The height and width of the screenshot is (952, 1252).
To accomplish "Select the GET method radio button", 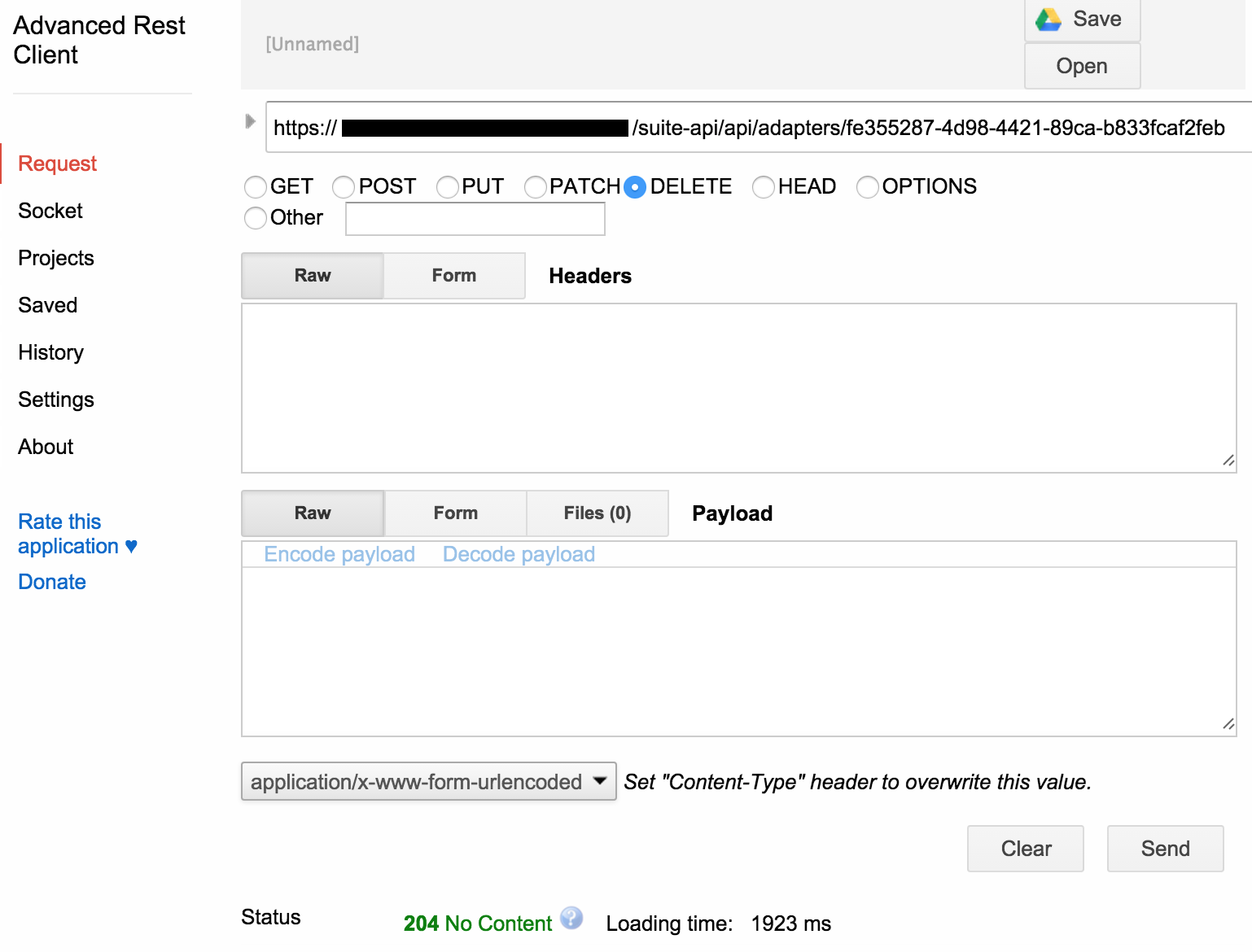I will coord(256,187).
